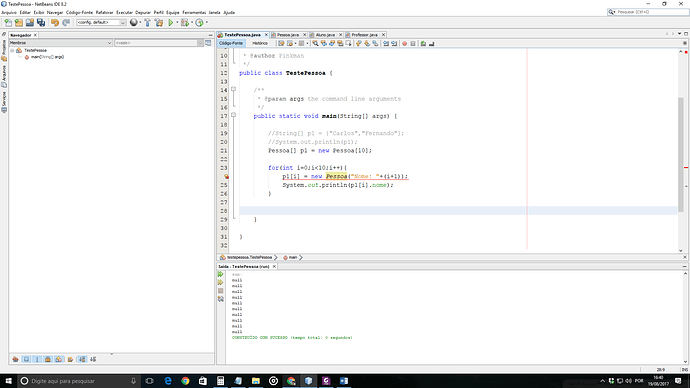This screenshot has width=690, height=388.
Task: Select main(String[] args) in the Navegador tree
Action: pyautogui.click(x=47, y=57)
